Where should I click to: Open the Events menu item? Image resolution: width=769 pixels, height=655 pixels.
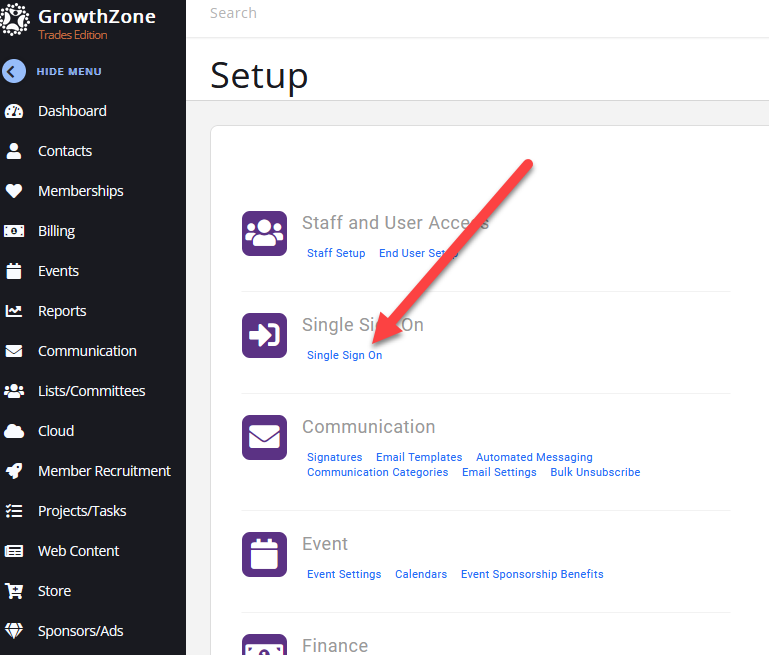pos(58,271)
